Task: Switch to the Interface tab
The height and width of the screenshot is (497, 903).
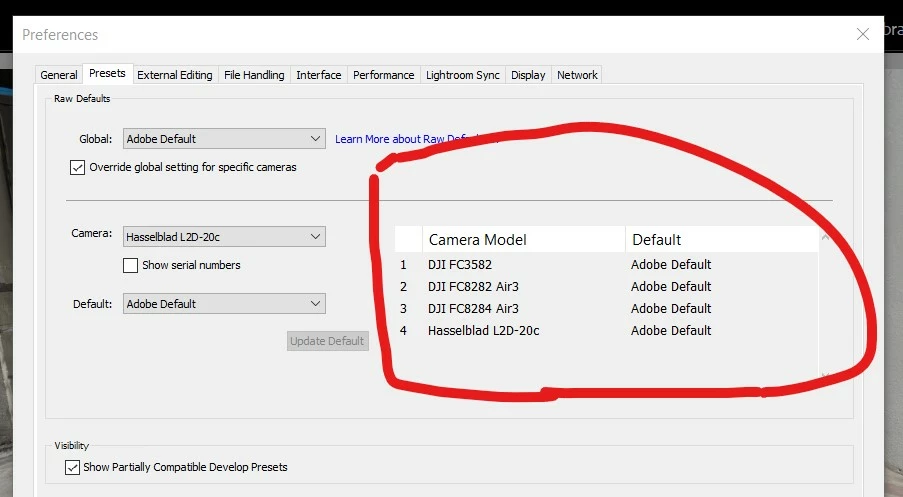Action: pos(318,75)
